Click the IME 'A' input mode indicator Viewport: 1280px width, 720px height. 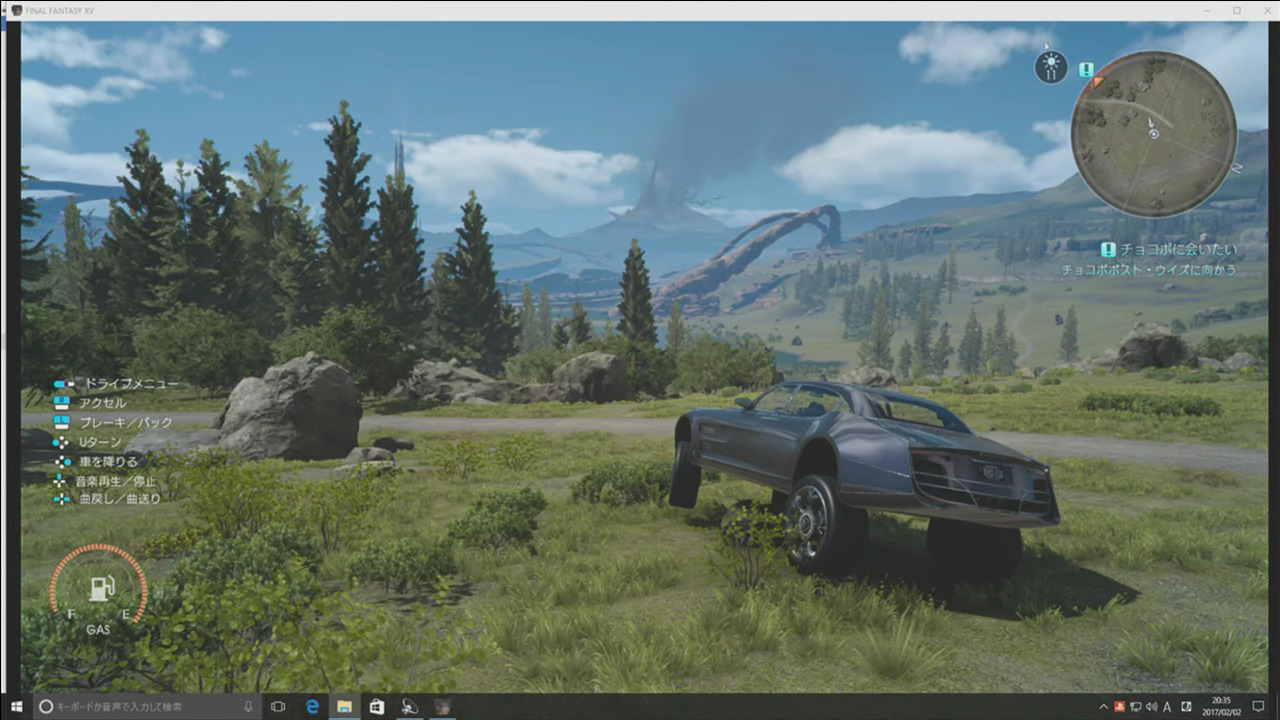click(1167, 707)
